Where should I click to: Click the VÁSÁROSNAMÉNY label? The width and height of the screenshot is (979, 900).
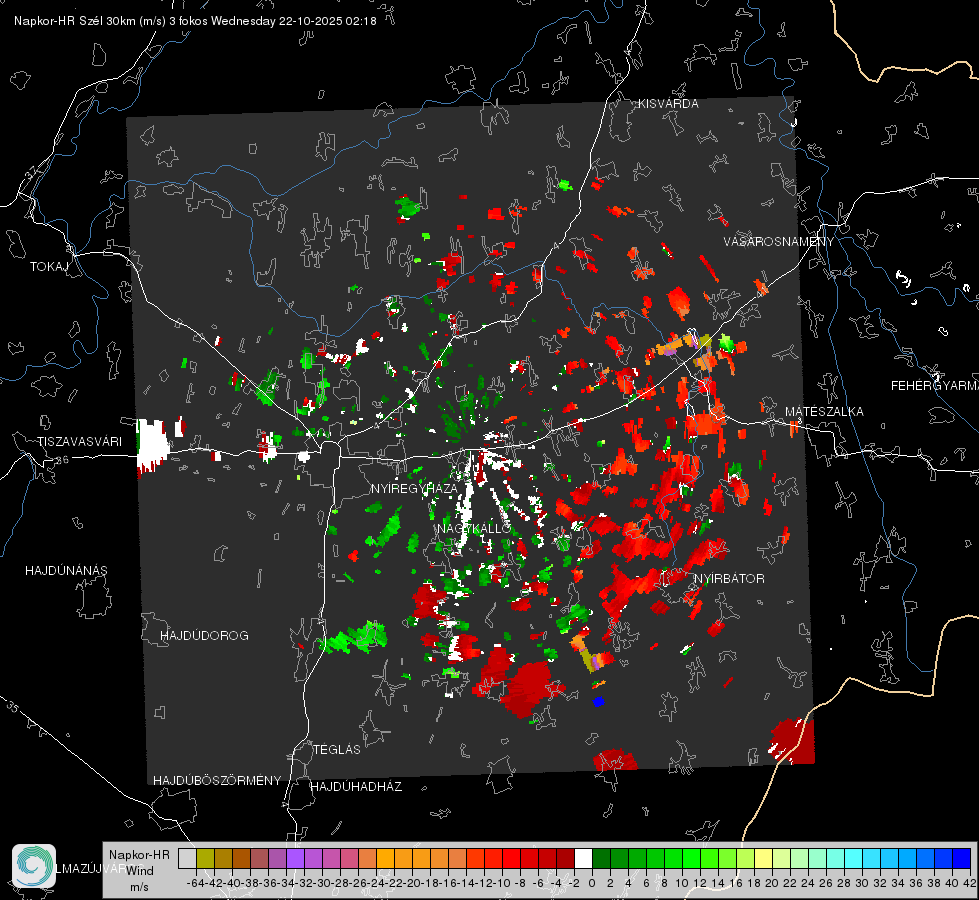click(779, 241)
